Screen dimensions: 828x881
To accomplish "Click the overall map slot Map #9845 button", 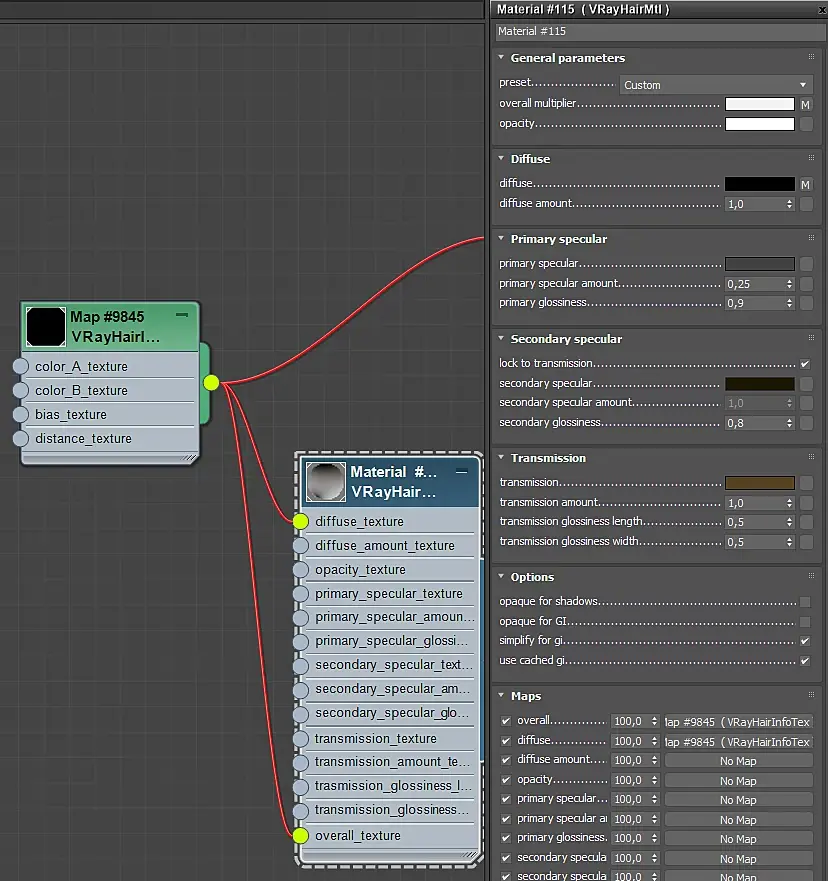I will tap(739, 721).
